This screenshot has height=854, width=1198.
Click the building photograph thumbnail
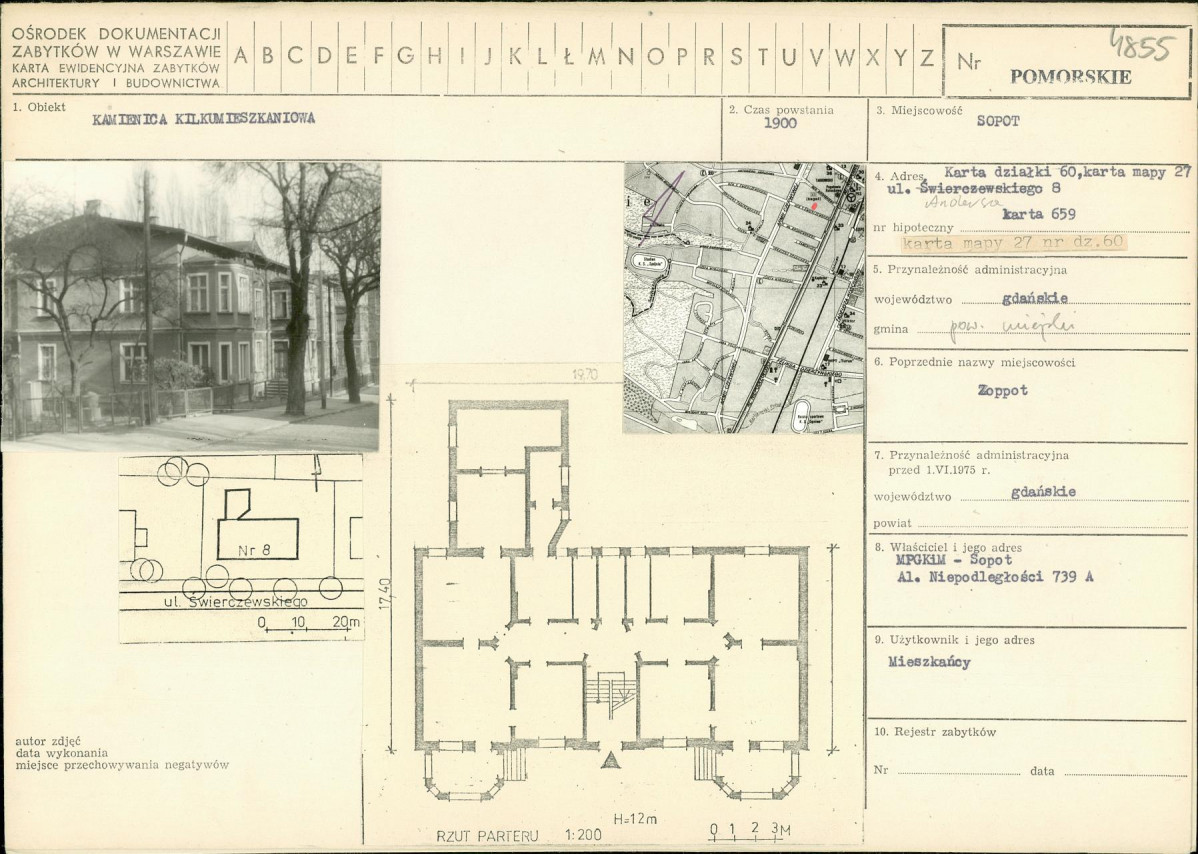[191, 306]
